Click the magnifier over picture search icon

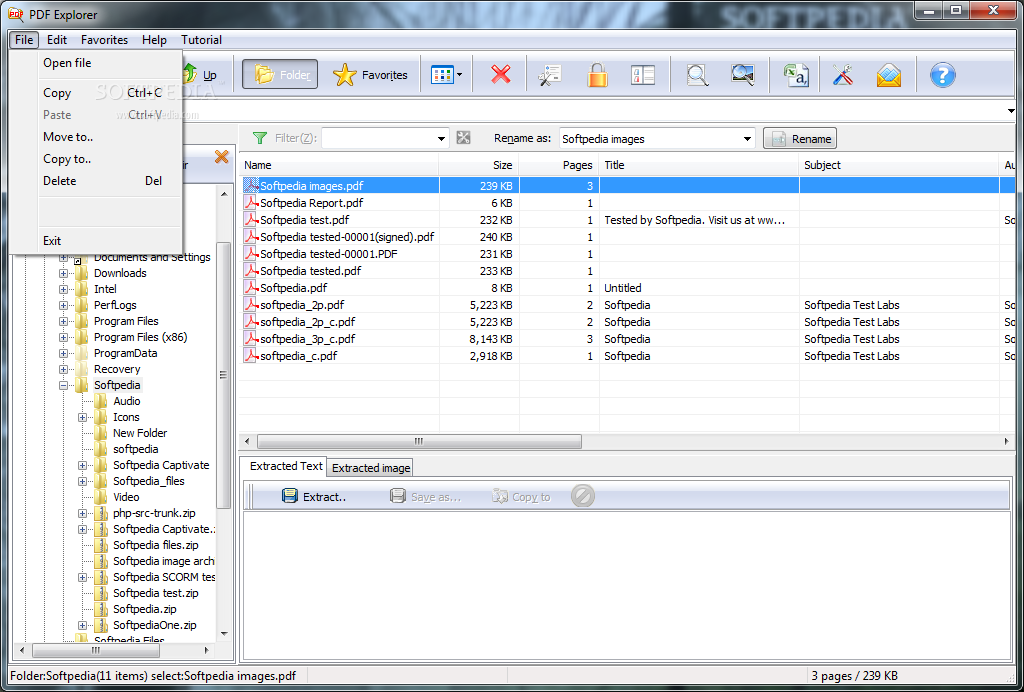743,74
